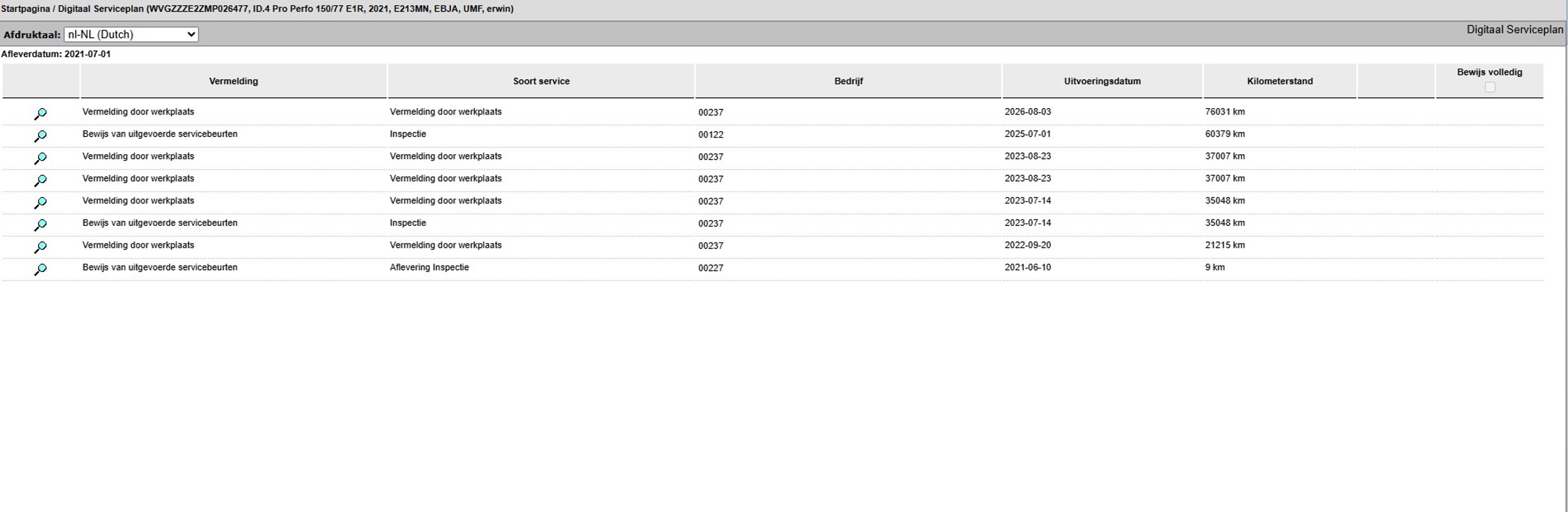Open magnifier for 21215 km entry
Viewport: 1568px width, 512px height.
tap(40, 247)
